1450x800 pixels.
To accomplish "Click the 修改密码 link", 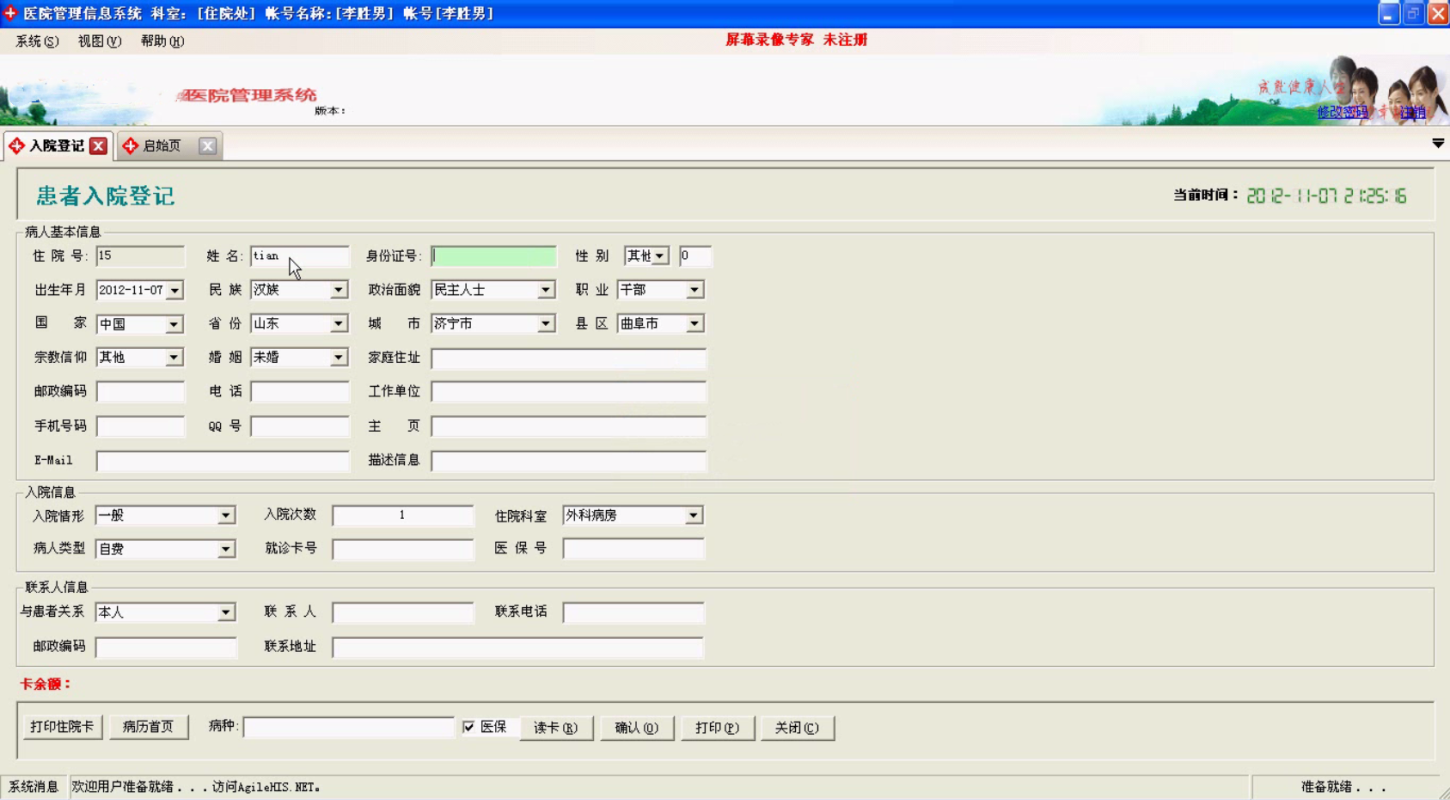I will coord(1342,112).
